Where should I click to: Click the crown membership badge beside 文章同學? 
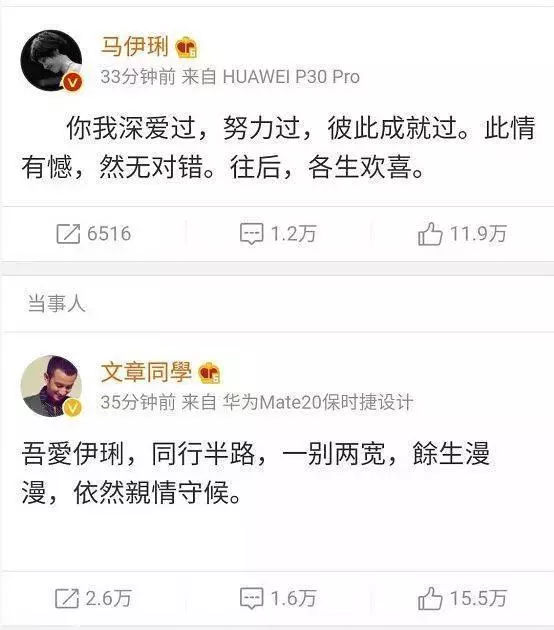(x=209, y=372)
